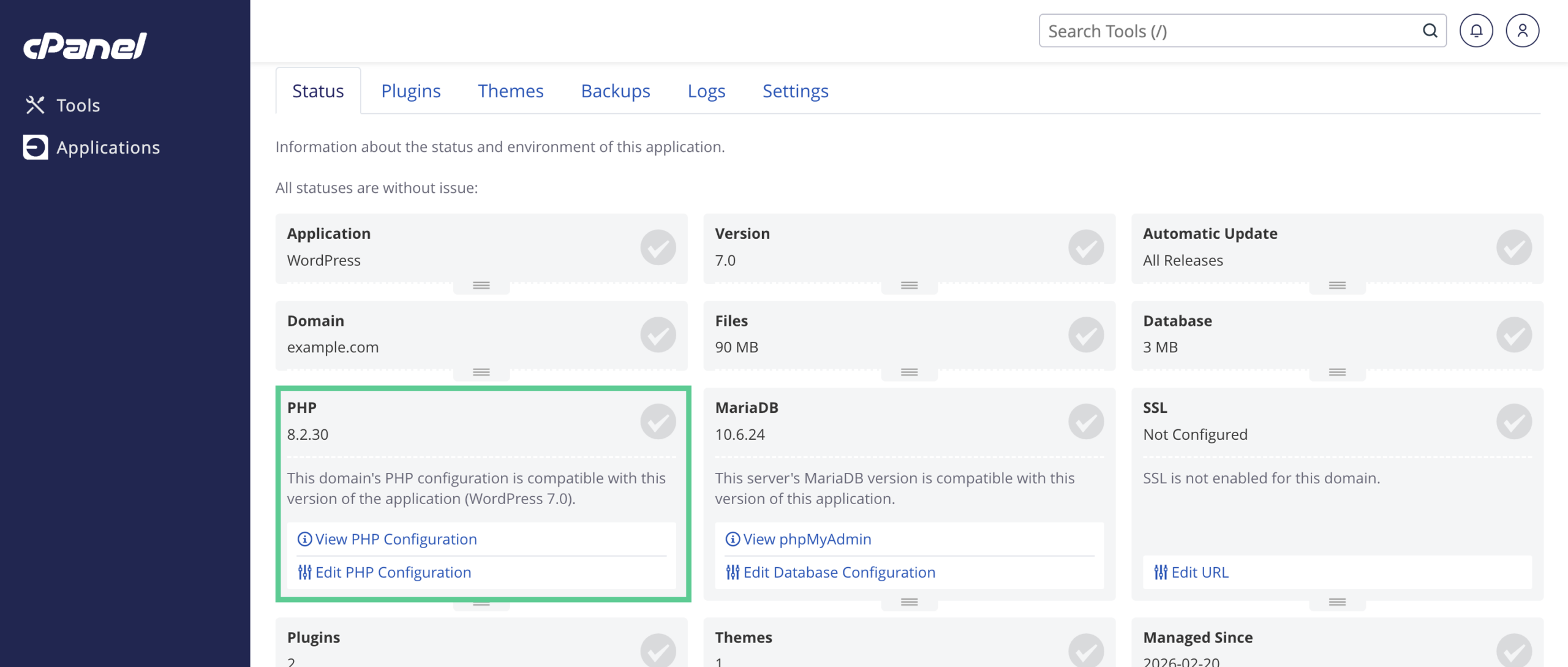This screenshot has width=1568, height=667.
Task: Open Edit Database Configuration link
Action: (839, 572)
